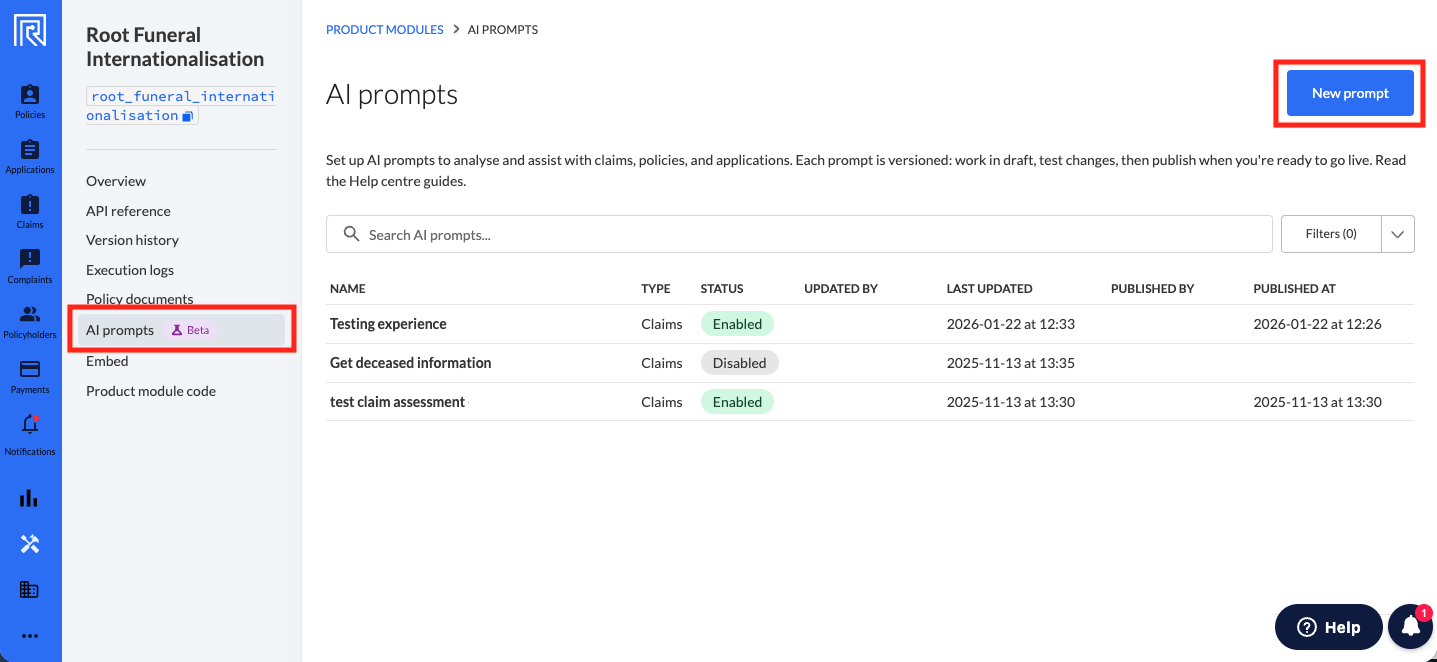Copy the product module key icon
The height and width of the screenshot is (662, 1437).
187,116
